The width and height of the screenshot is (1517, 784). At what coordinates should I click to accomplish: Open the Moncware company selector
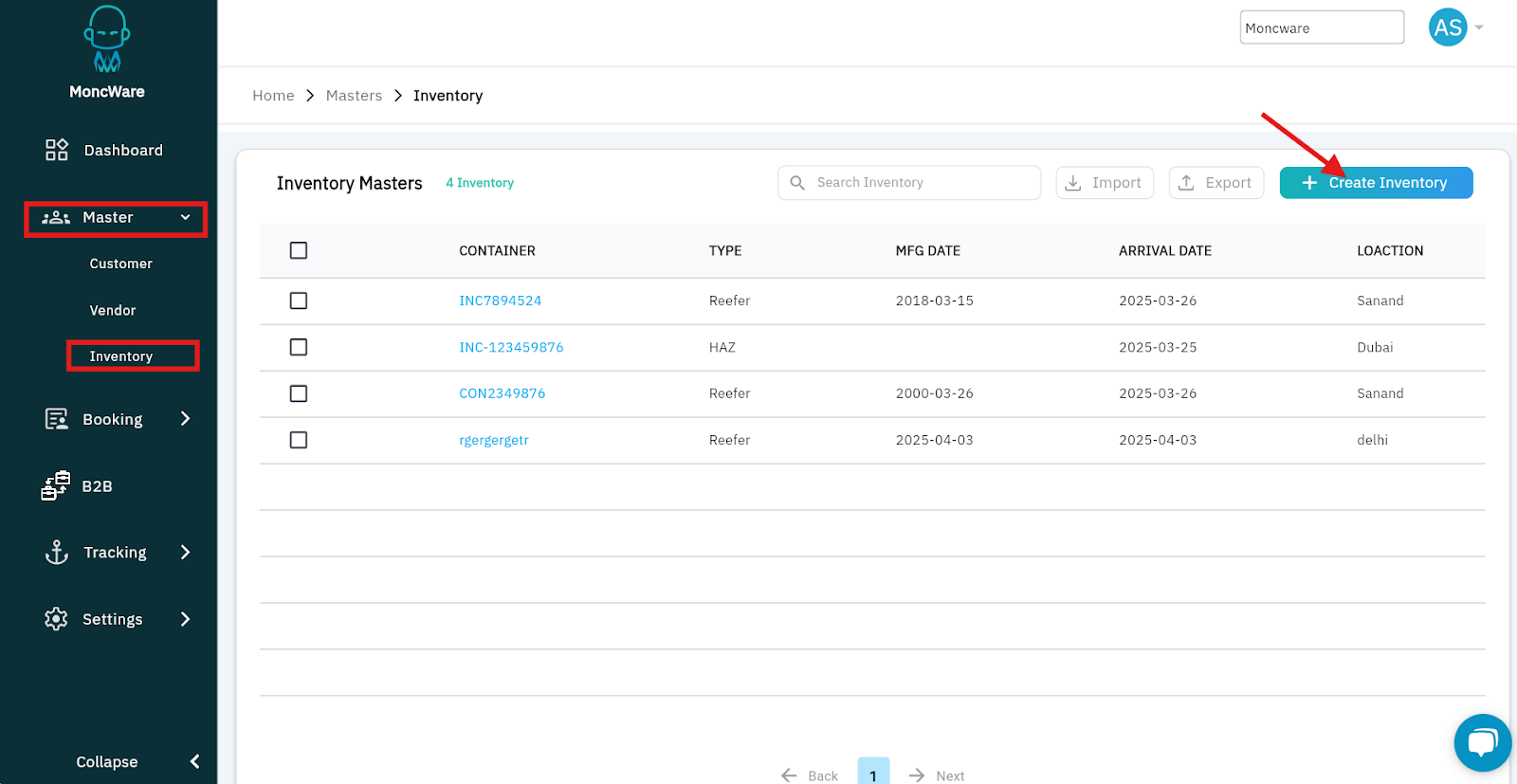tap(1322, 27)
